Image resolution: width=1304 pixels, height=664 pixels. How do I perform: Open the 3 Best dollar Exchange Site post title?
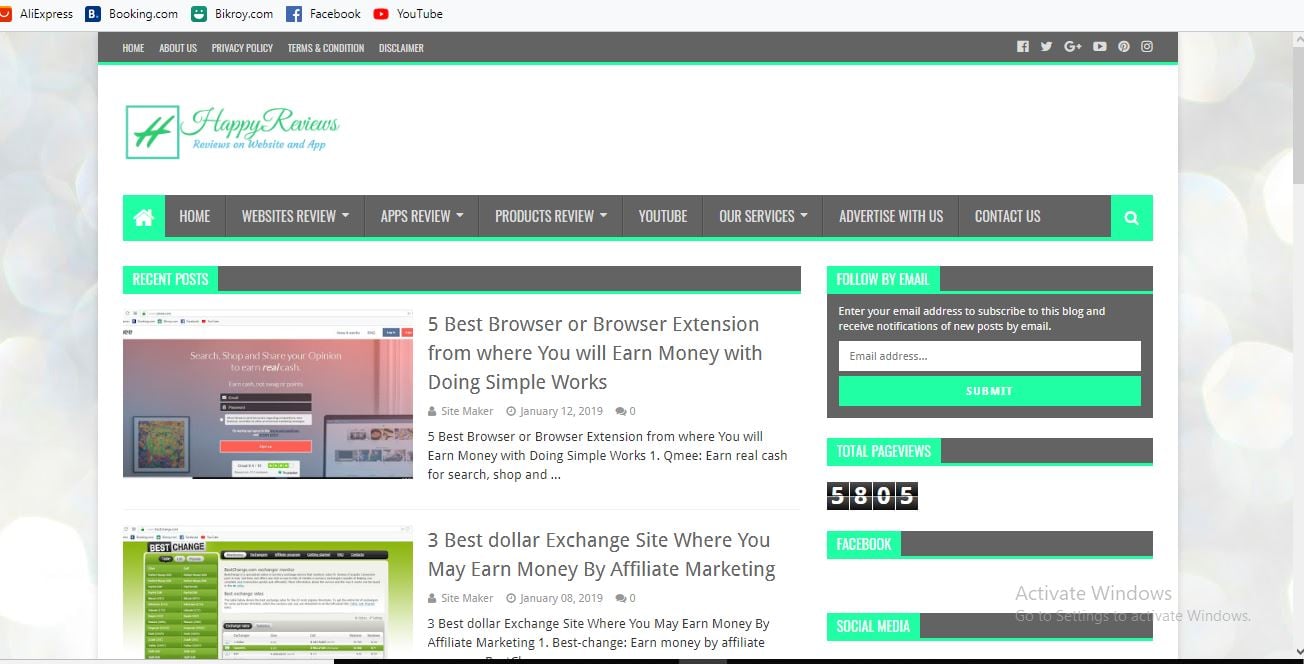tap(601, 555)
